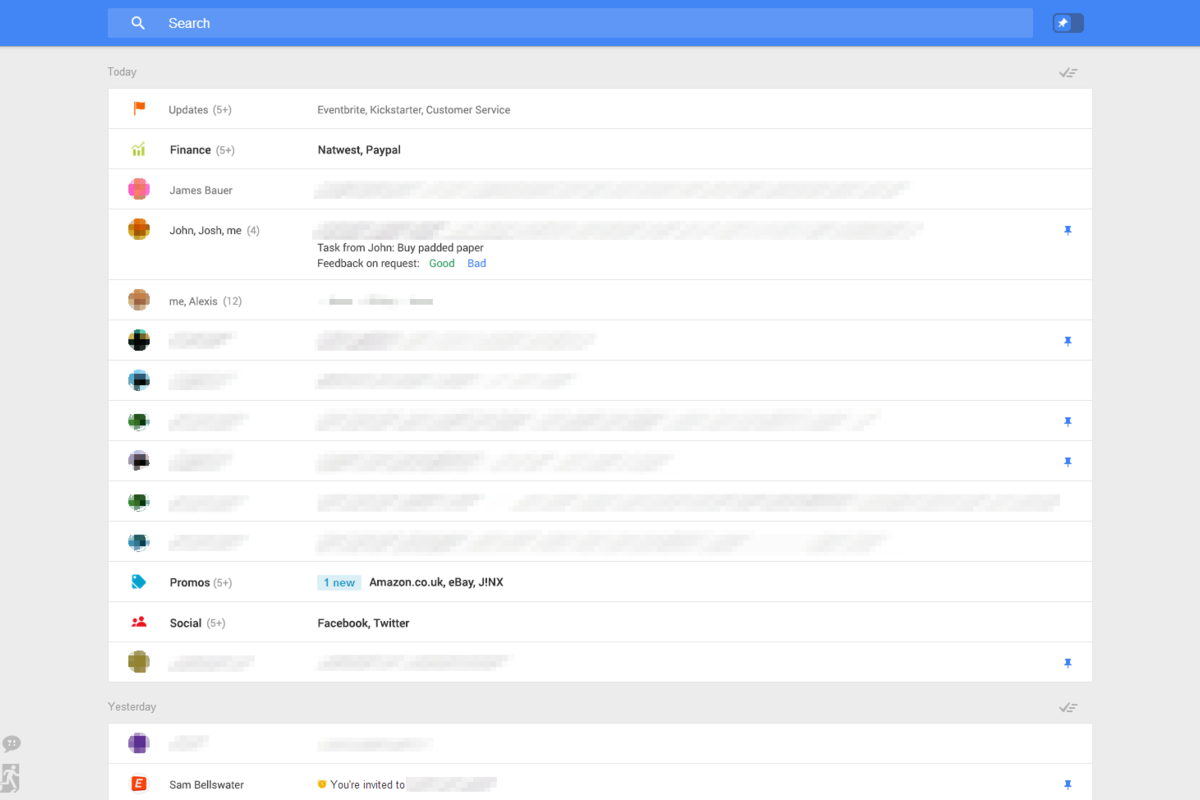
Task: Click the search magnifier icon
Action: 138,22
